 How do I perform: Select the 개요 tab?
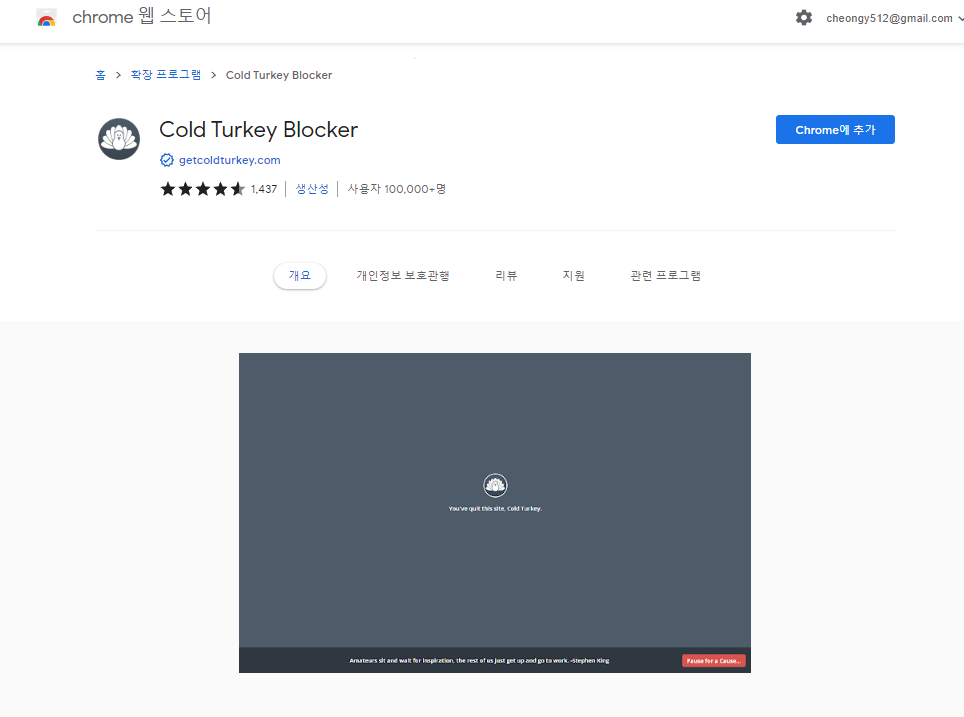click(300, 275)
